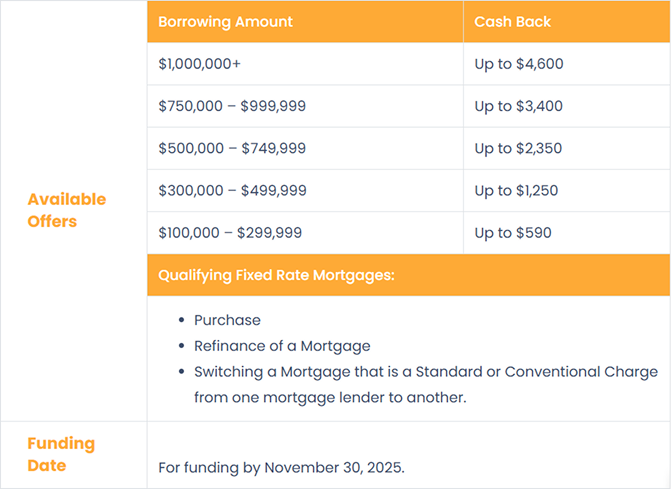
Task: Click the Cash Back column header
Action: click(x=512, y=21)
